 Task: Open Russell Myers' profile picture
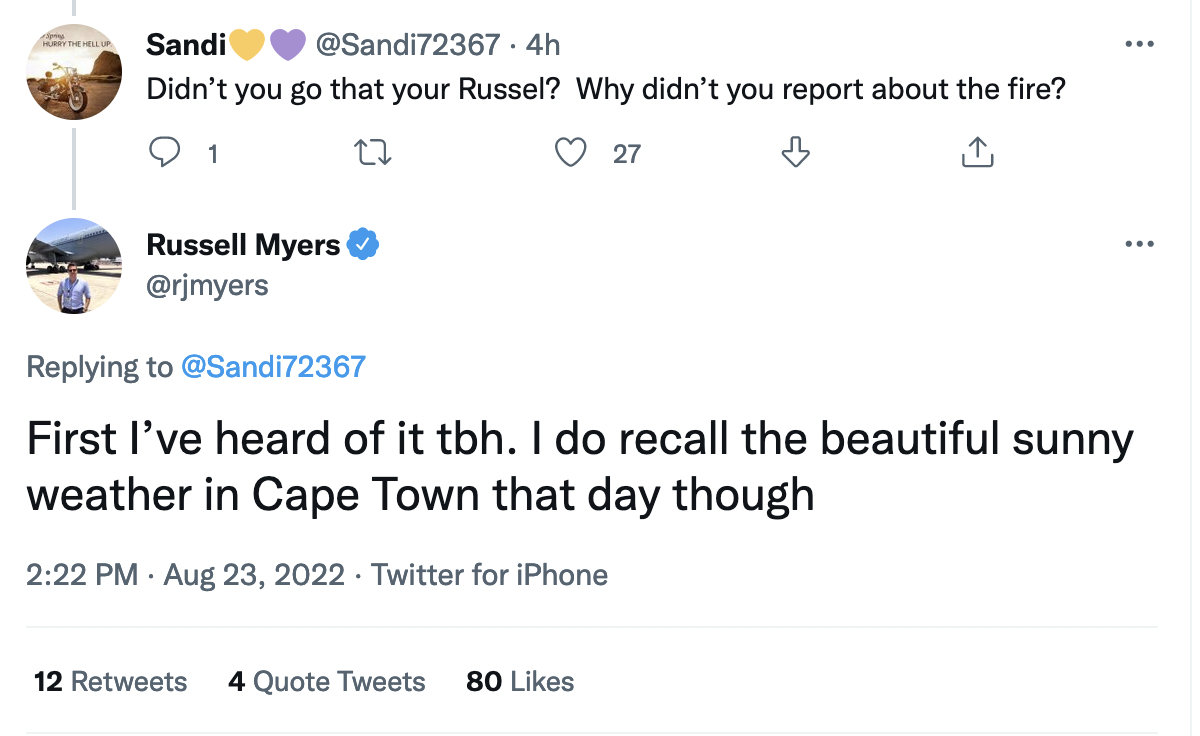[73, 266]
